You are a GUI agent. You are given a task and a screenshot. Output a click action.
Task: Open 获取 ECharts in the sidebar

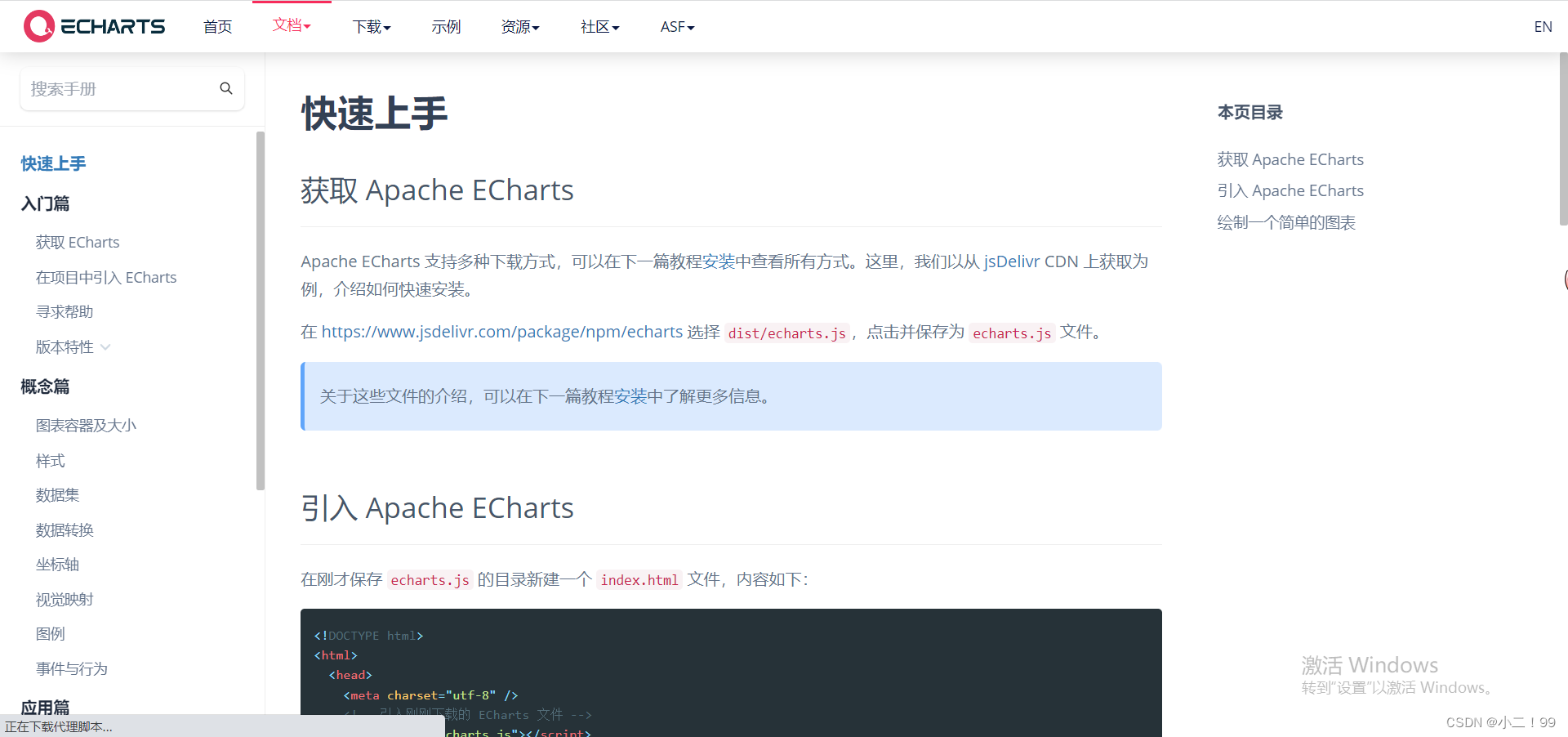pos(78,243)
